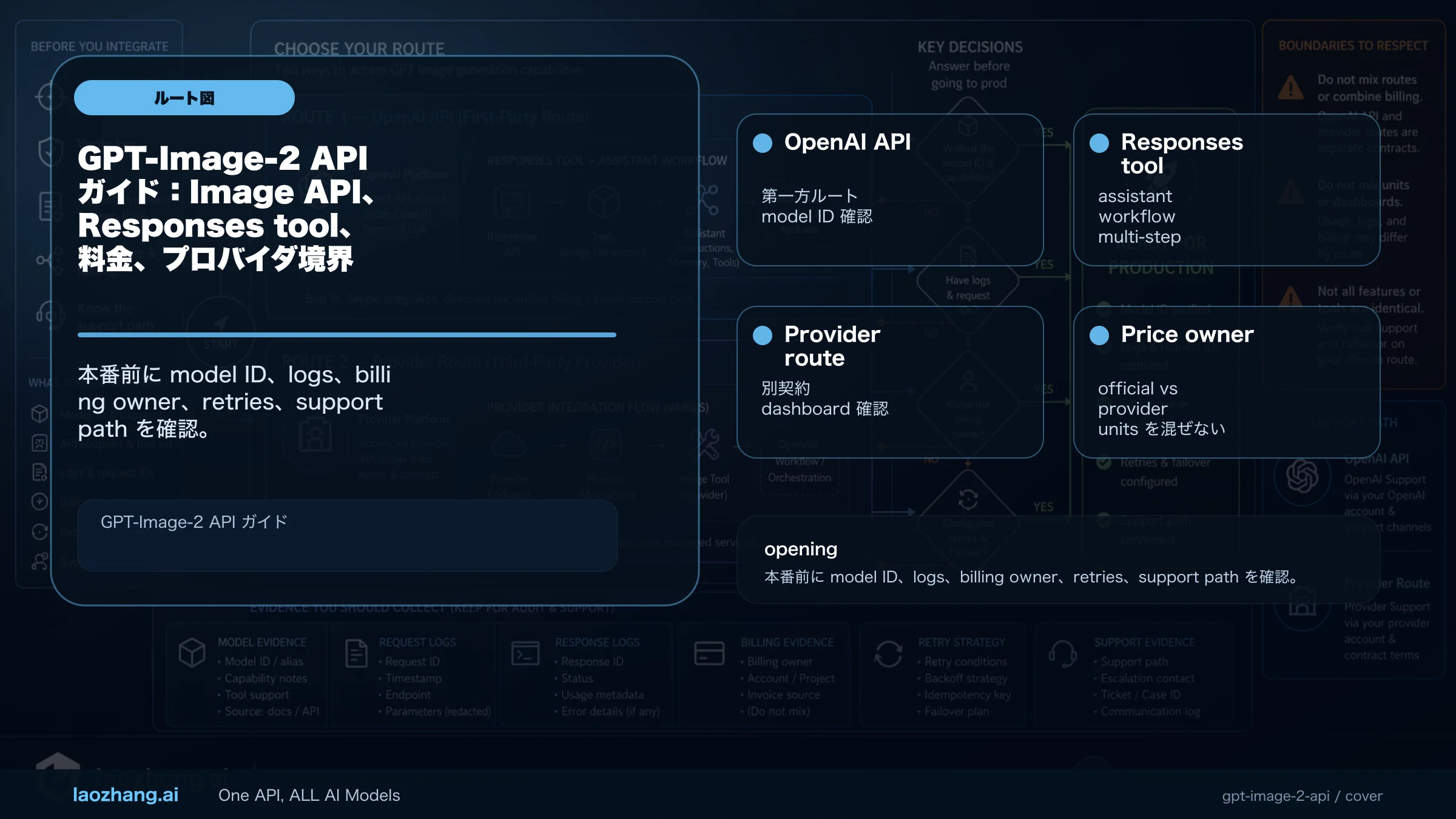Switch to the BOUNDARIES TO RESPECT panel
The height and width of the screenshot is (819, 1456).
(x=1352, y=45)
